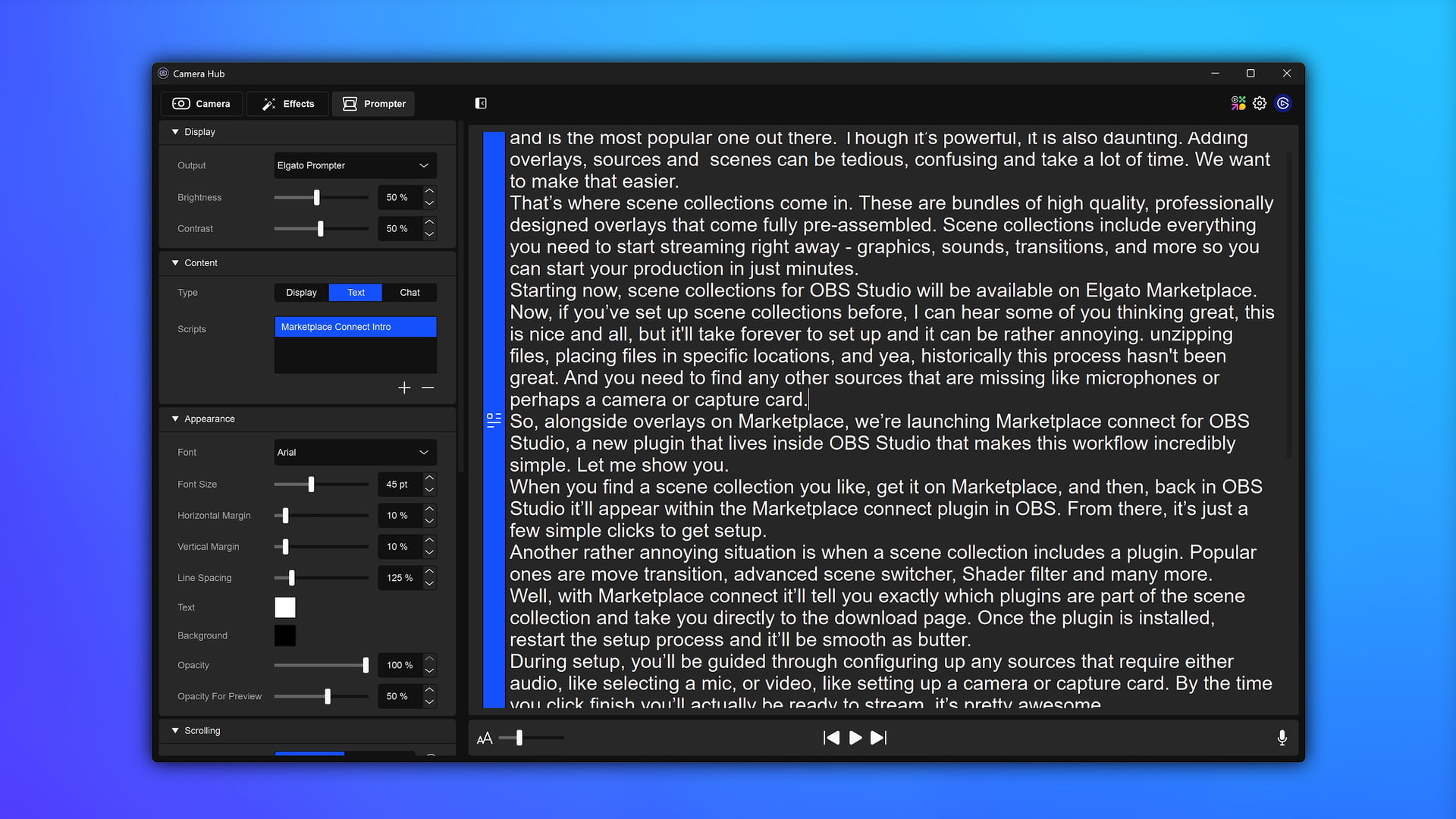Screen dimensions: 1456x819
Task: Decrease Font Size with down arrow
Action: point(429,490)
